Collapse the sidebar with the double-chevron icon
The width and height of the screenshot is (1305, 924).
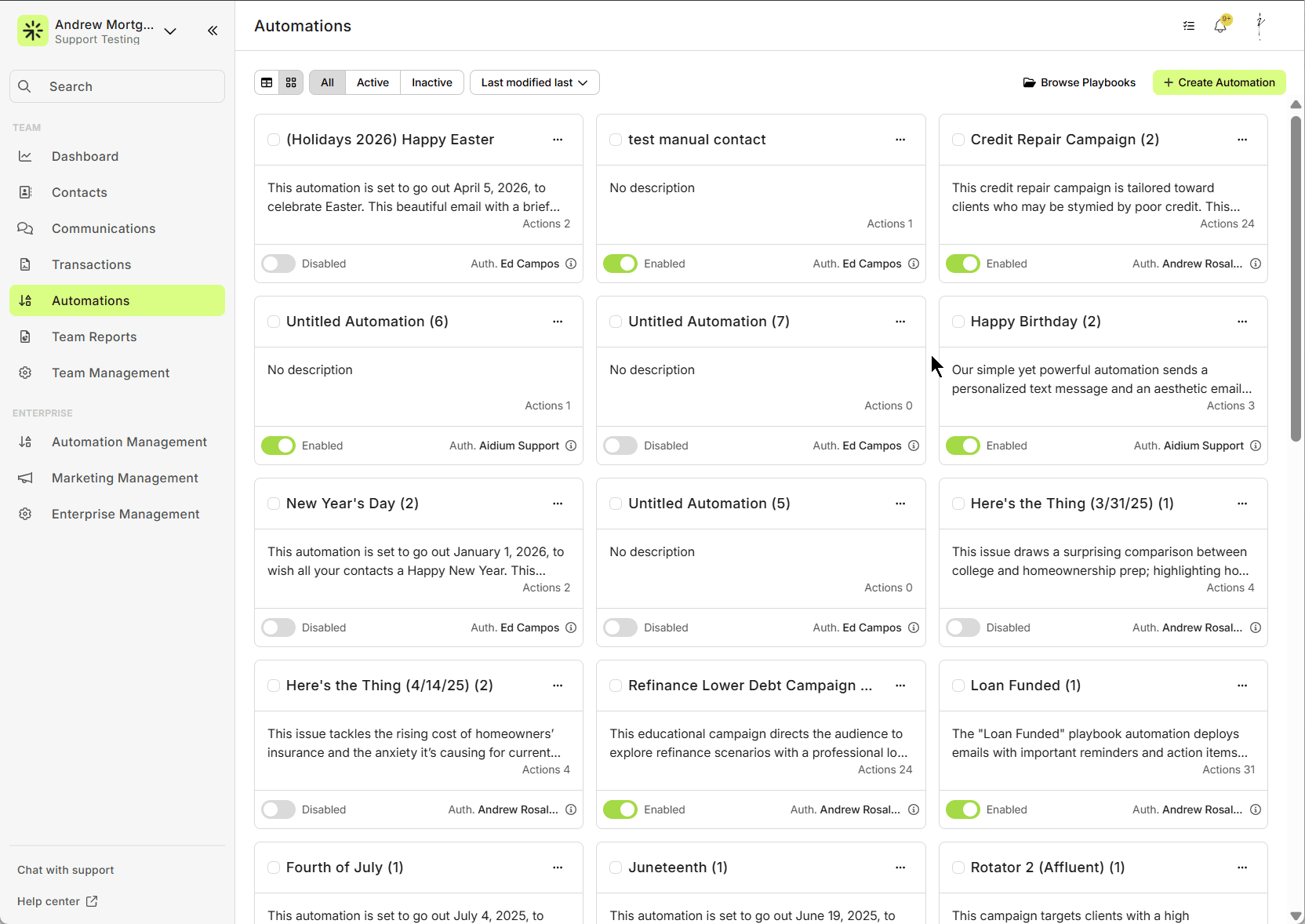click(x=213, y=31)
